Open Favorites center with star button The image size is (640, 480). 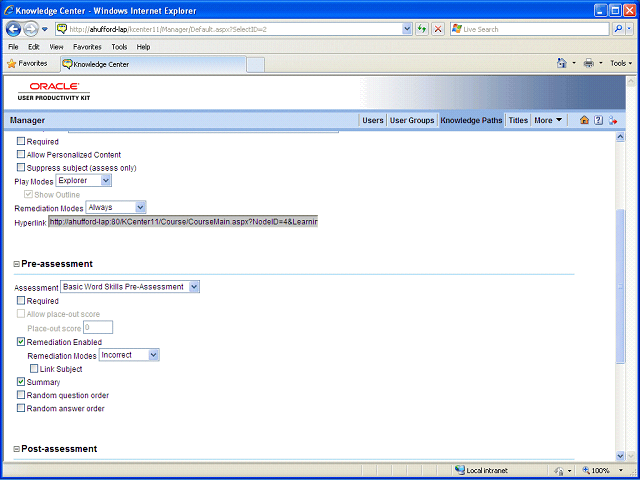(x=28, y=64)
